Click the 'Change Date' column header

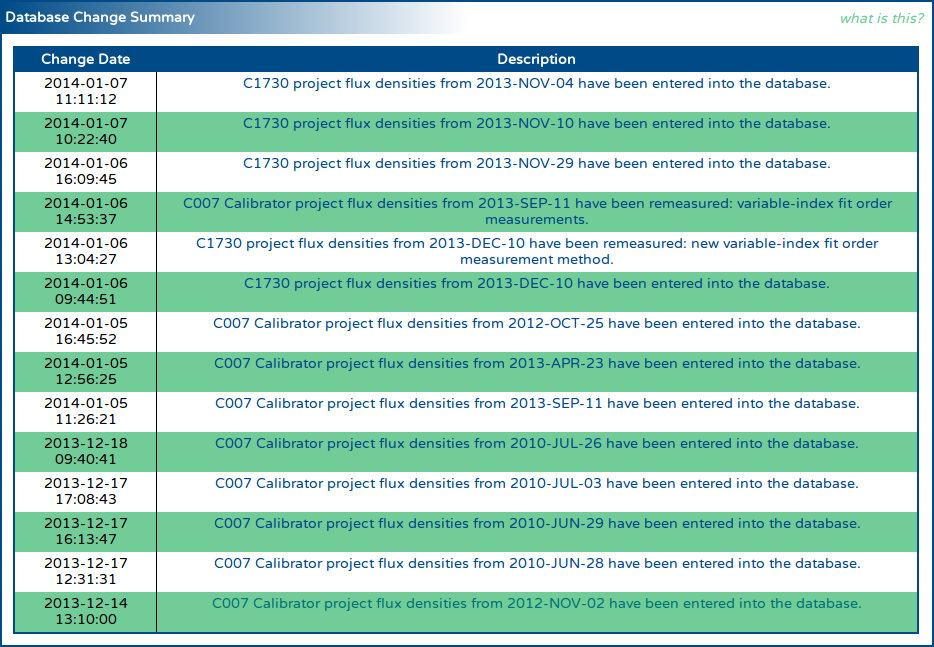coord(86,59)
